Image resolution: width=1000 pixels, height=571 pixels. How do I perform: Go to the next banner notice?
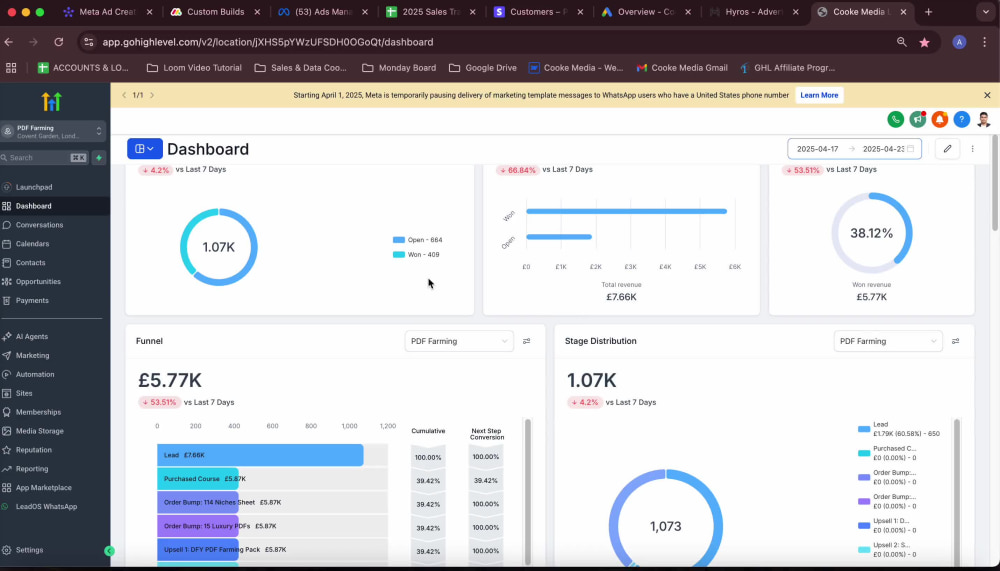pyautogui.click(x=152, y=95)
